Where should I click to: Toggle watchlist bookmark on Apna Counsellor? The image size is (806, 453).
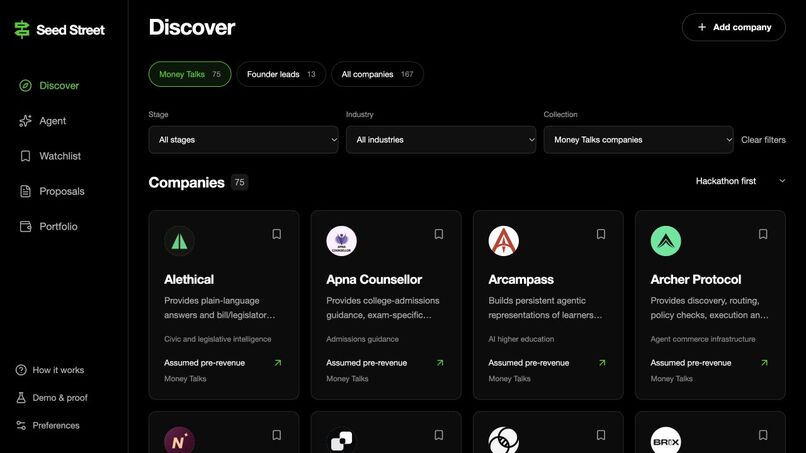(438, 234)
